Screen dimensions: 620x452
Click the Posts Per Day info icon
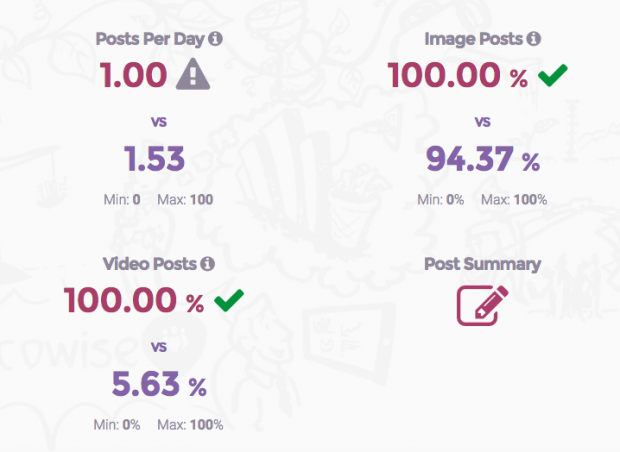(215, 39)
